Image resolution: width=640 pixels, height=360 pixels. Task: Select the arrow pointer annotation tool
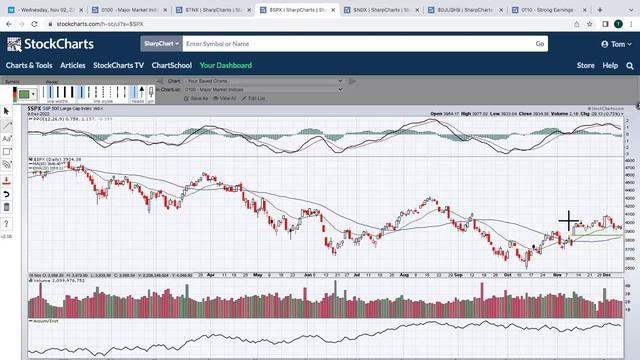point(7,111)
